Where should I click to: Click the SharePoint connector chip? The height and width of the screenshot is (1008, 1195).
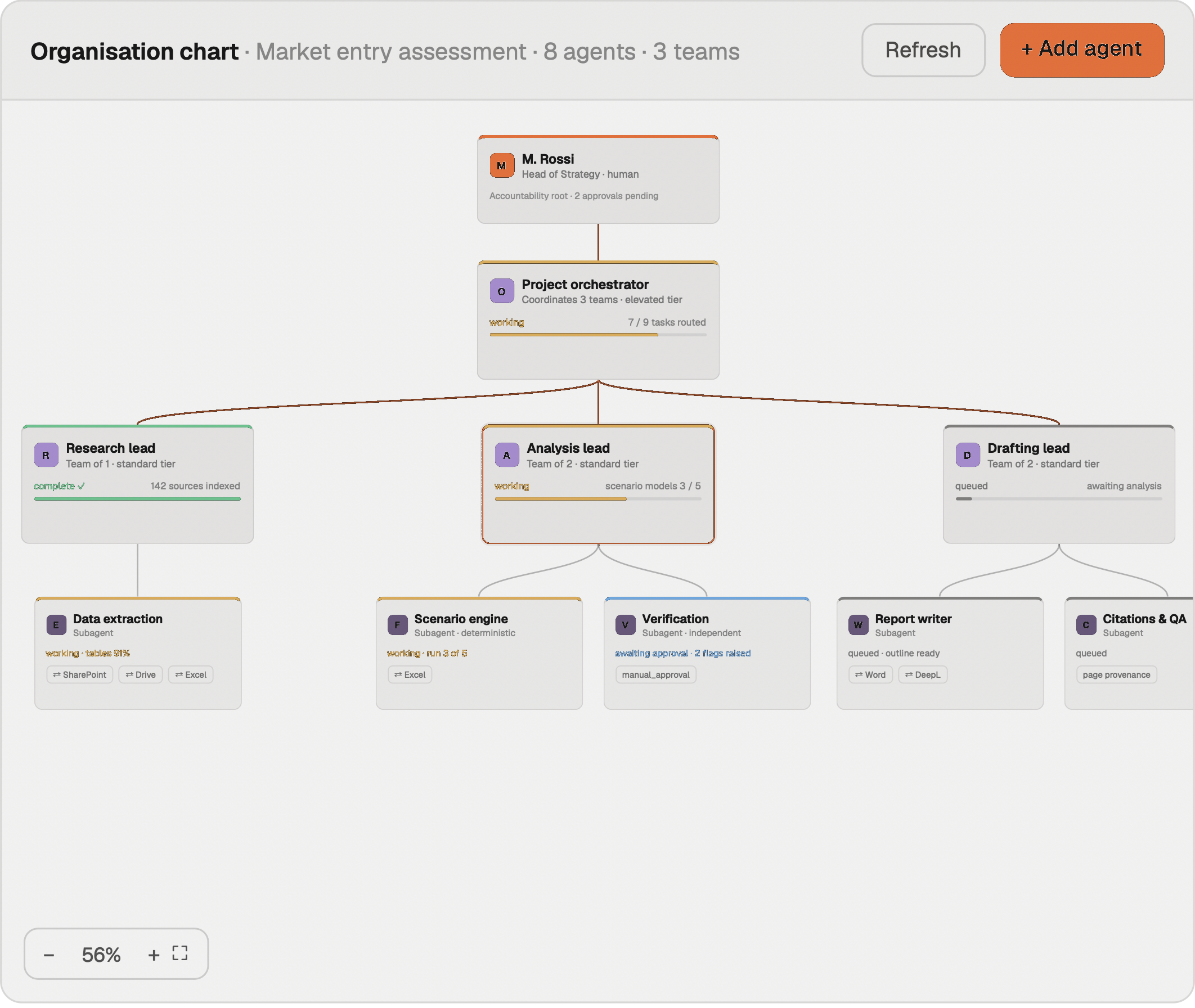click(x=79, y=675)
